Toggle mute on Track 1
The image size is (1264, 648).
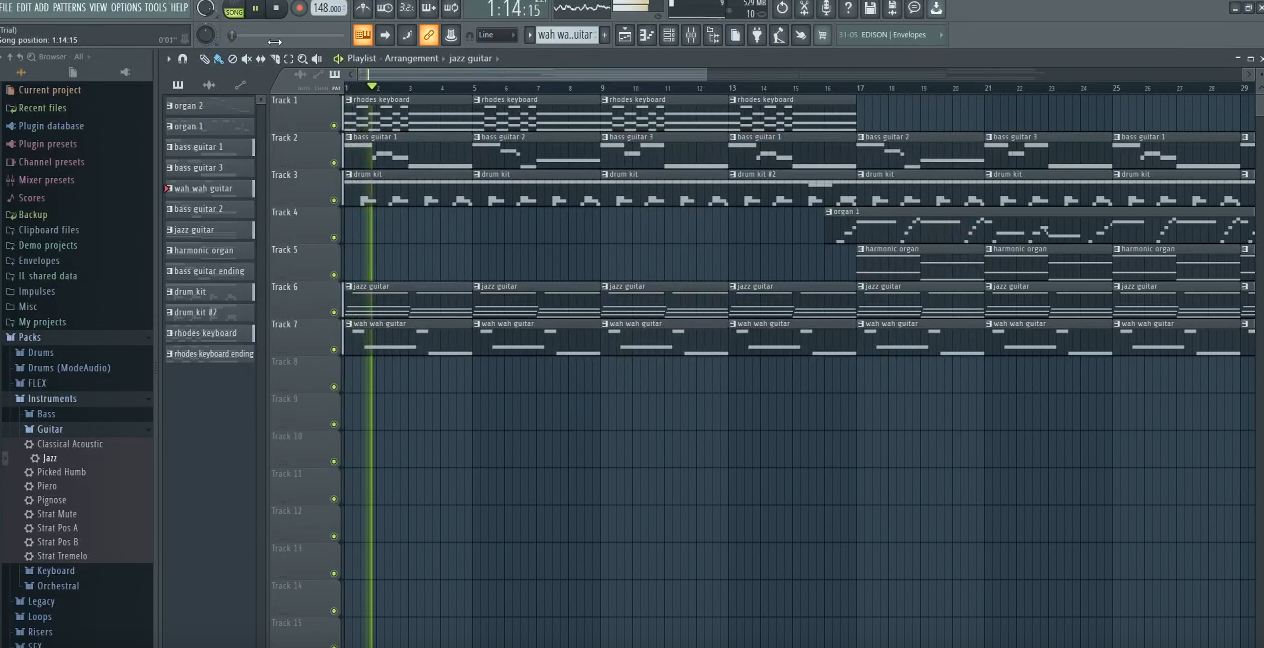(334, 125)
